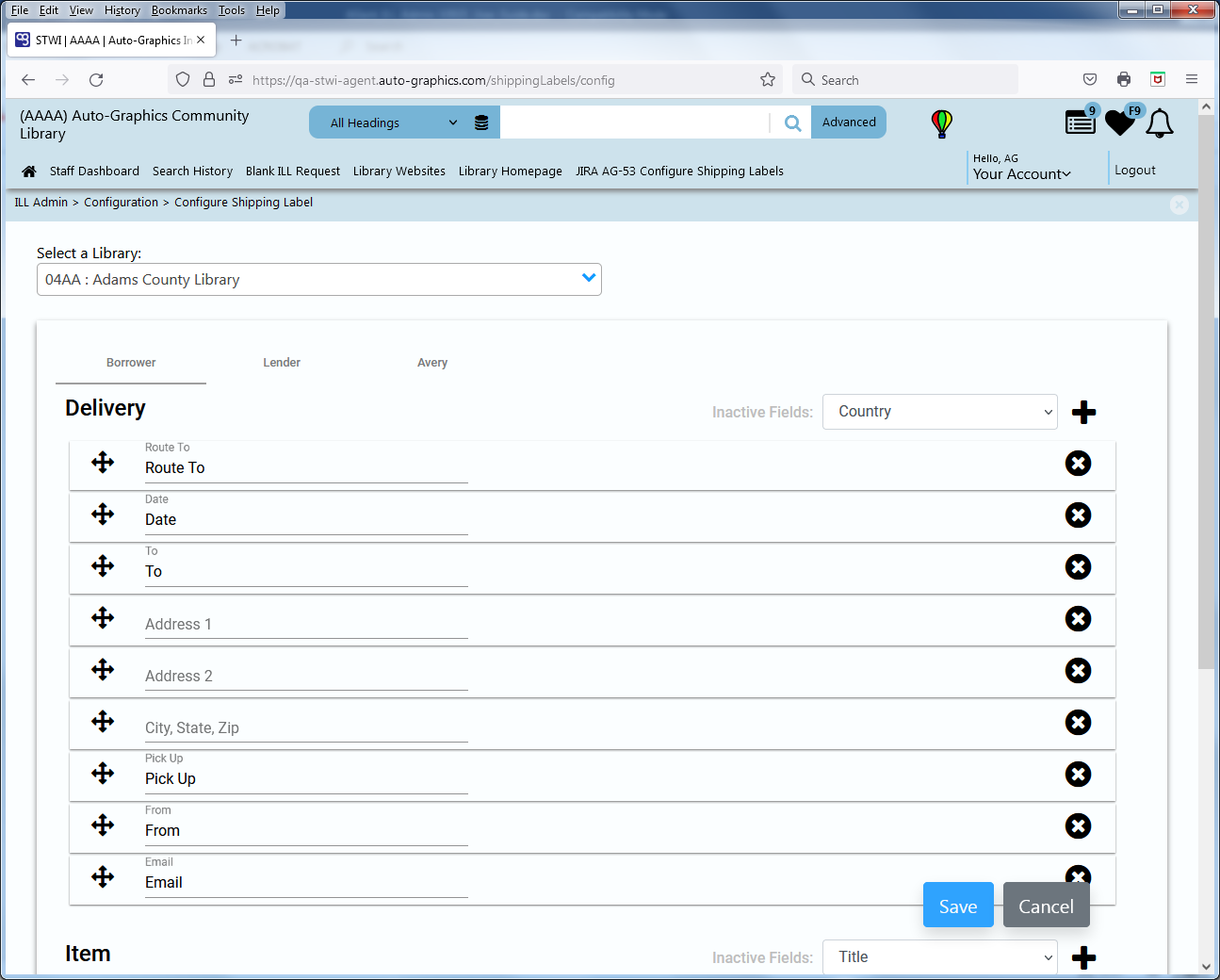Open the Staff Dashboard link
The image size is (1220, 980).
pos(94,171)
